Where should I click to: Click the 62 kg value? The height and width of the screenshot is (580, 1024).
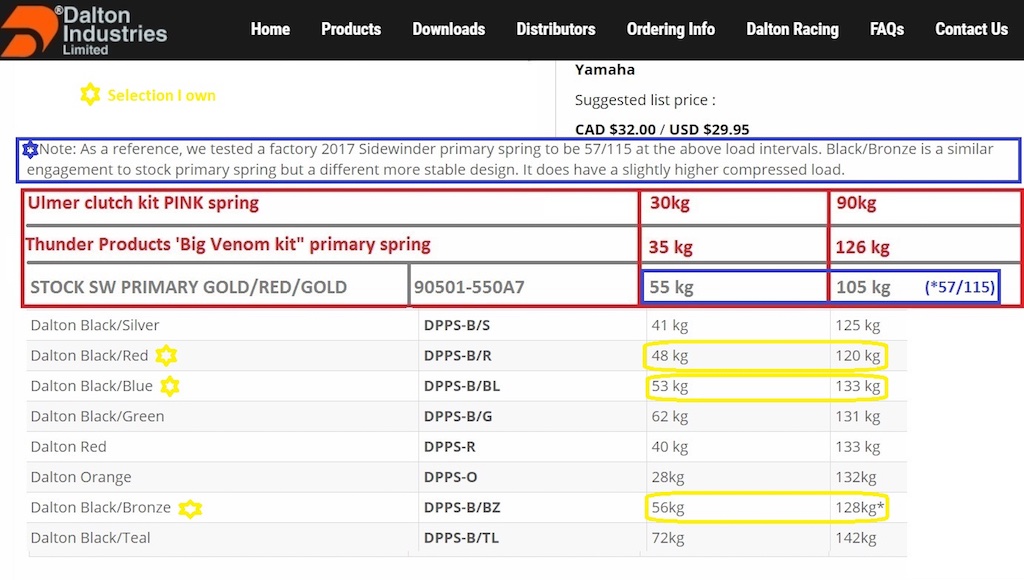pos(669,416)
